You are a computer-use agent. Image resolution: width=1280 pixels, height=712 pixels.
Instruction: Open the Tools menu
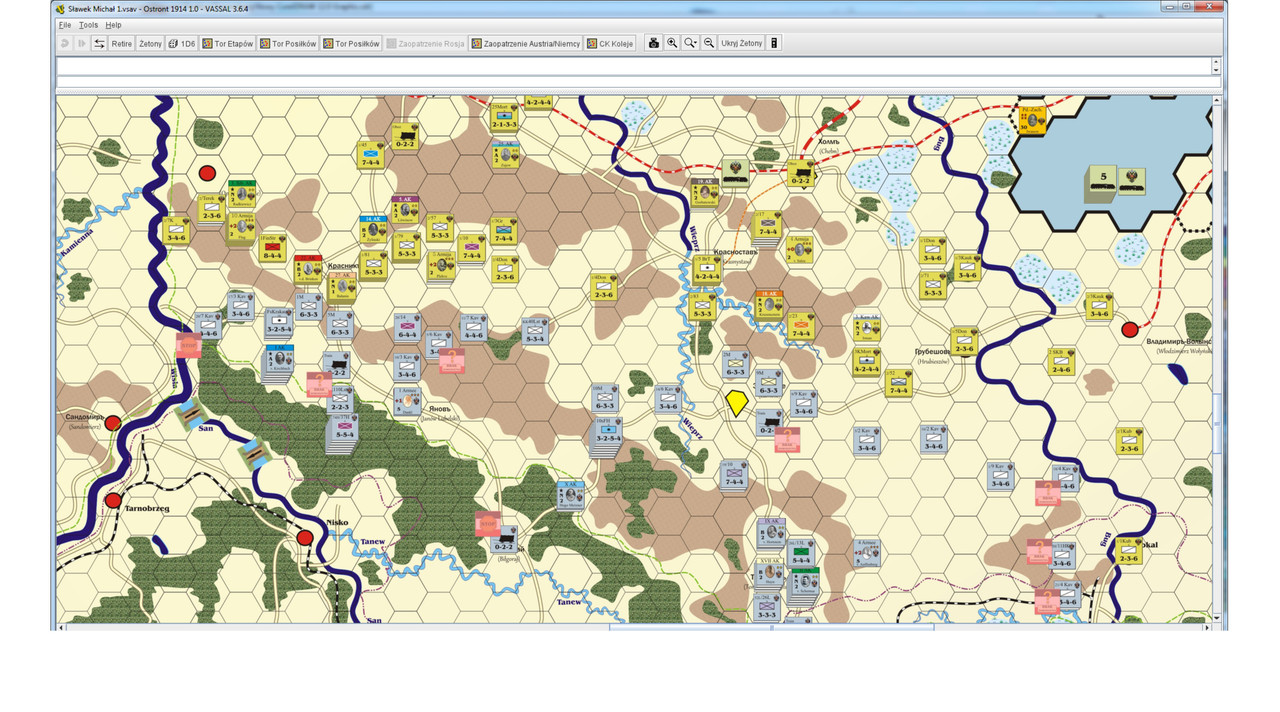88,25
